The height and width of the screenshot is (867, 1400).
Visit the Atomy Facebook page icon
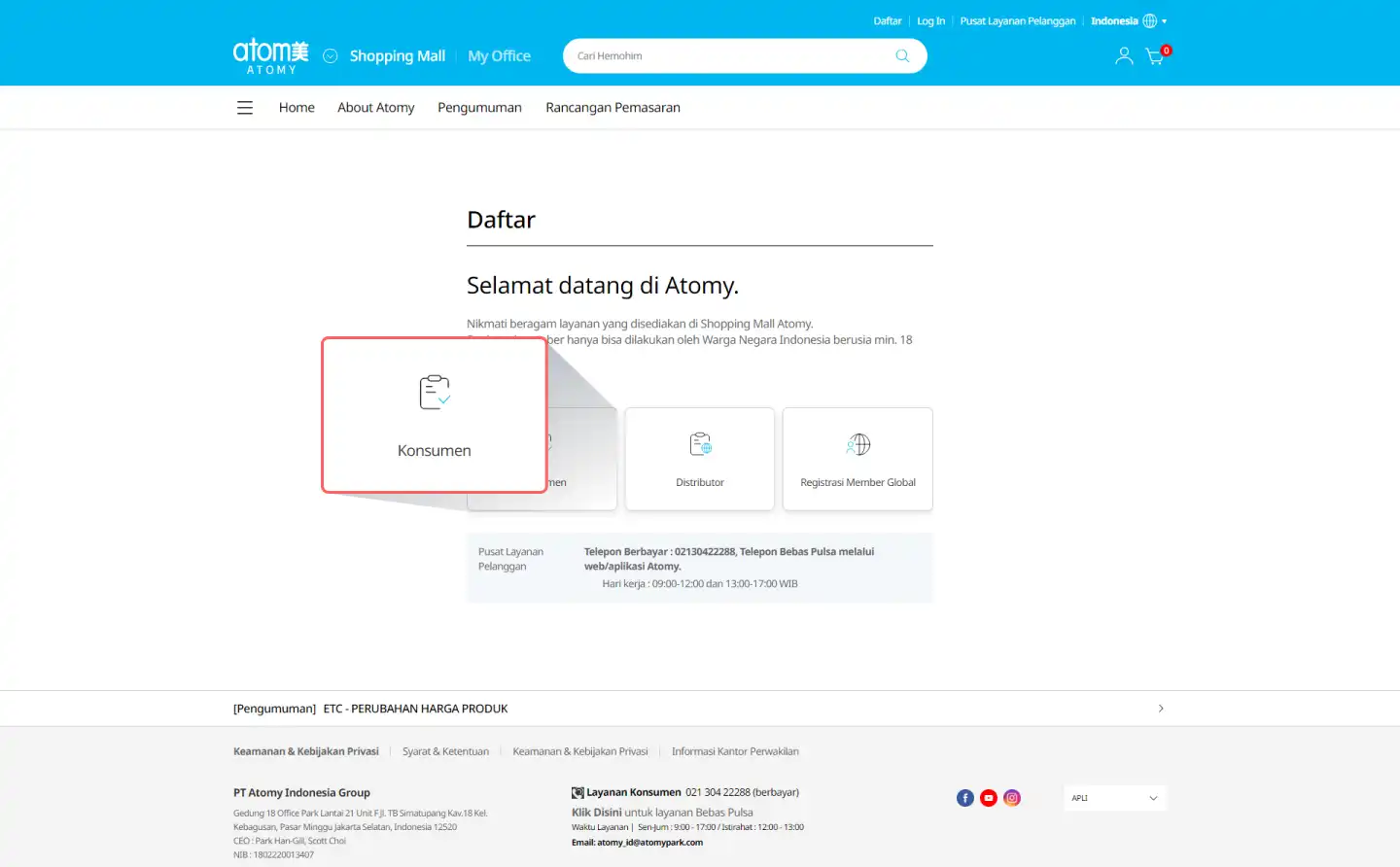[x=964, y=798]
